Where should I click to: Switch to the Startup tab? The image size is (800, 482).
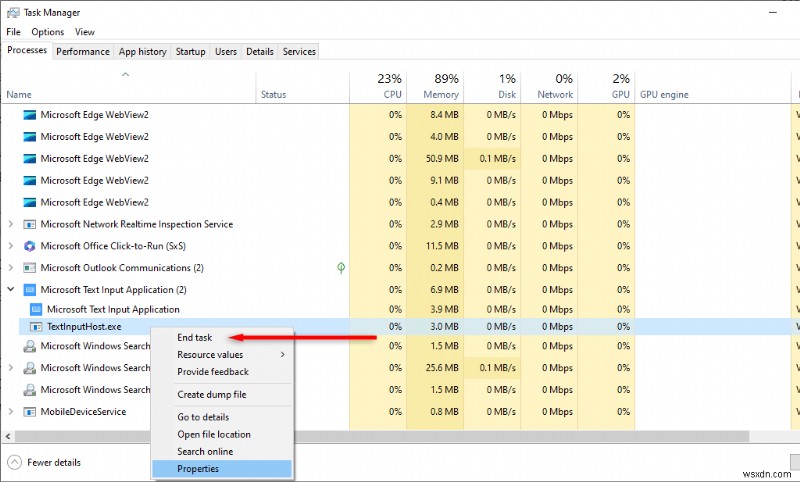pos(190,52)
